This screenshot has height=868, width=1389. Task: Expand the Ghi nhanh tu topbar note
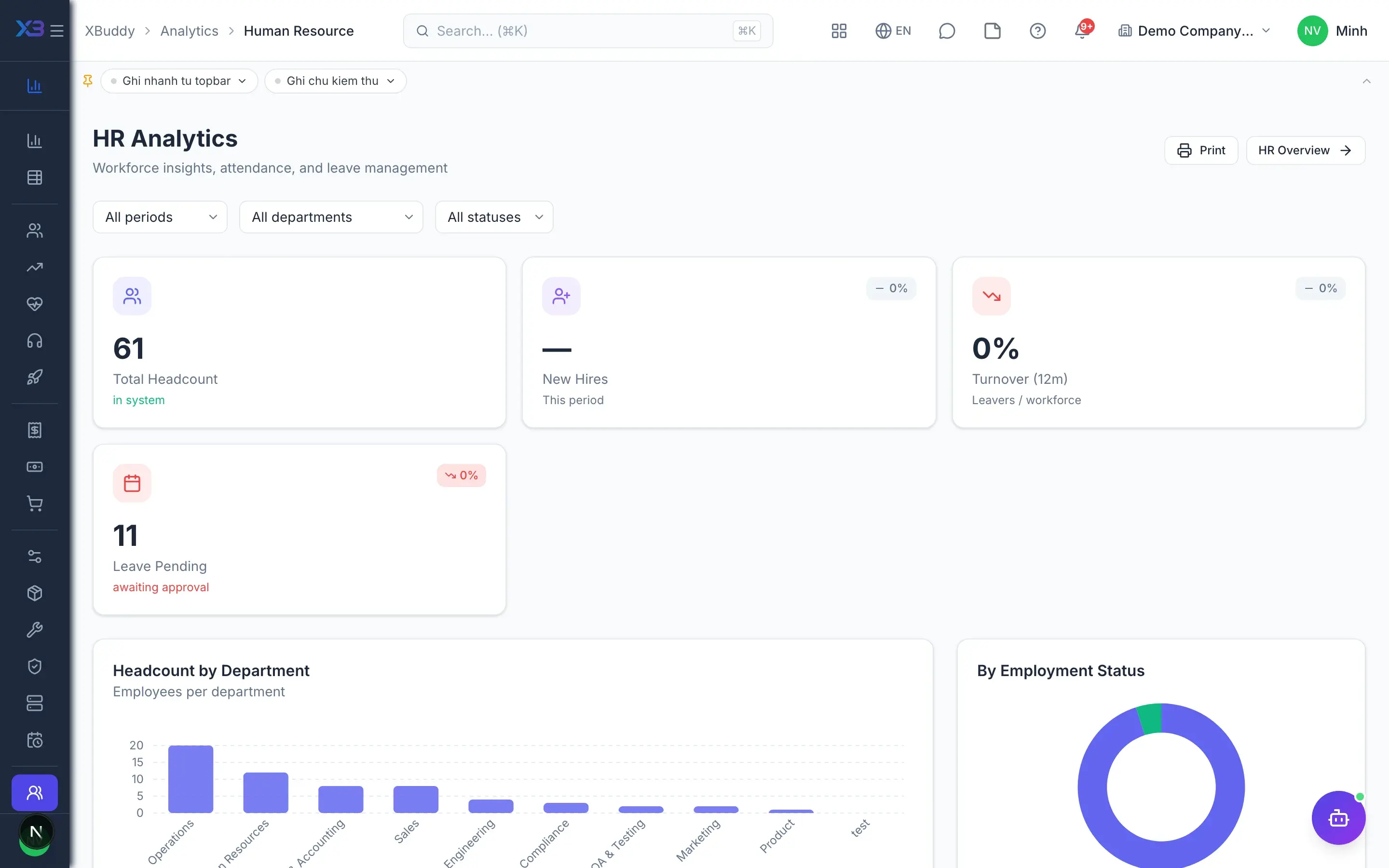coord(179,81)
